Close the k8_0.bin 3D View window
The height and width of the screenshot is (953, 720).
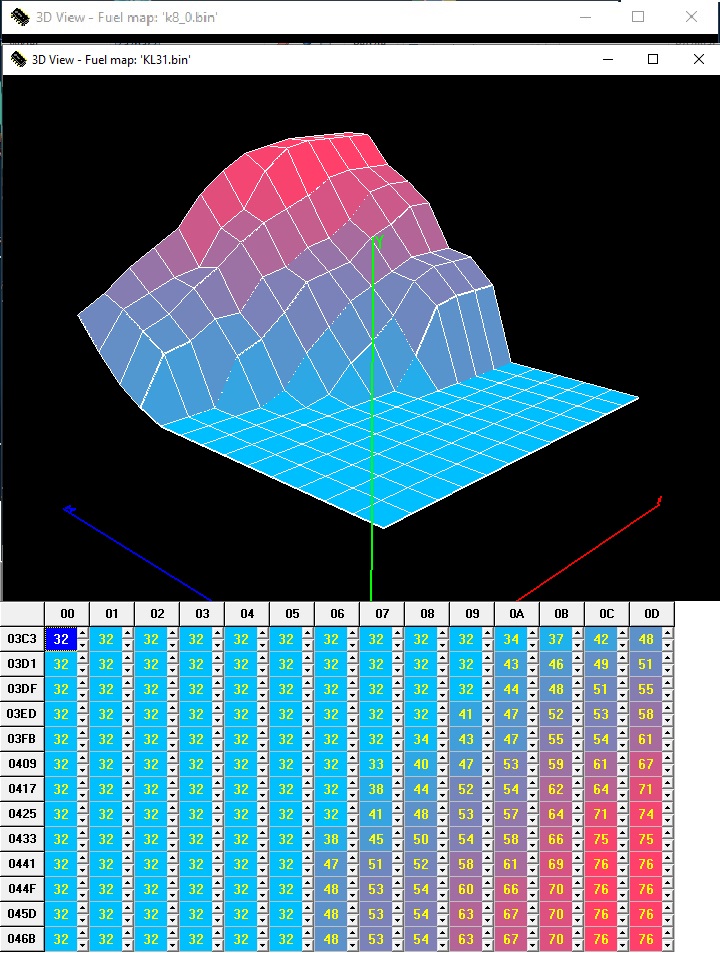(x=691, y=17)
